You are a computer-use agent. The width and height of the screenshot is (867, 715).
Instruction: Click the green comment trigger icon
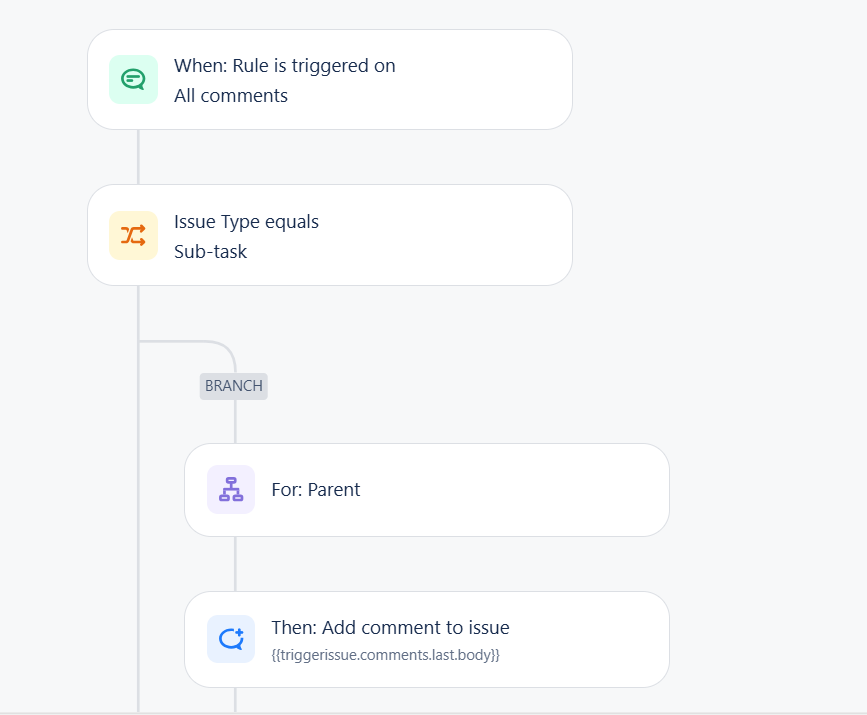133,80
